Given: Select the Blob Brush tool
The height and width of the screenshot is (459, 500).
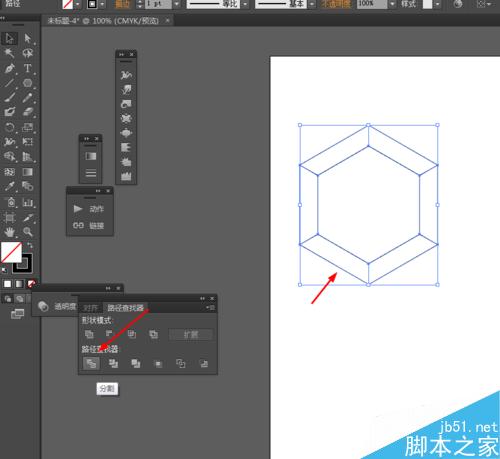Looking at the screenshot, I should pos(9,112).
